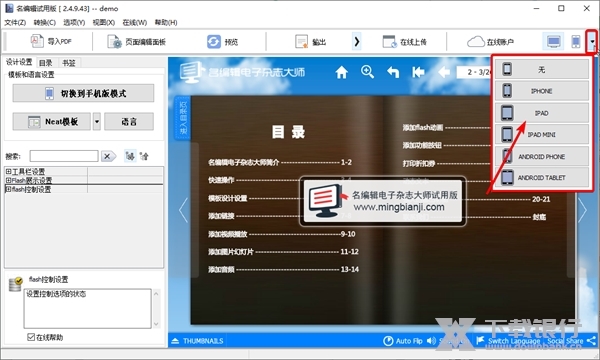Select the 无 (none) device option
The width and height of the screenshot is (600, 360).
541,69
